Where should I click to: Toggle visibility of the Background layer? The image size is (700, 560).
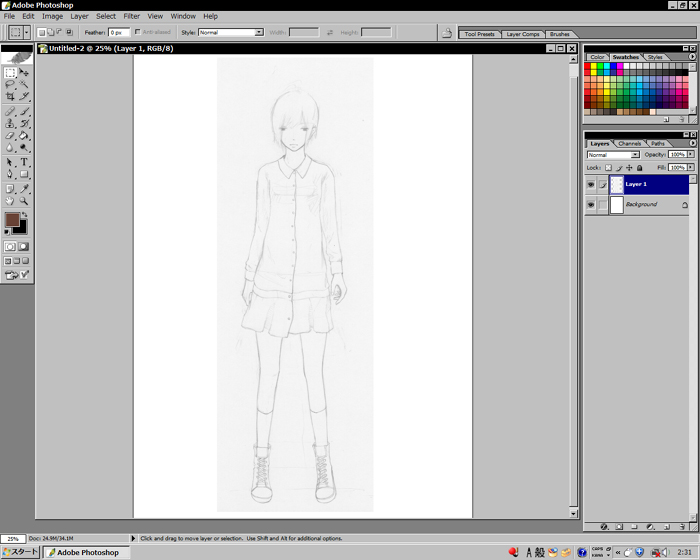[591, 205]
